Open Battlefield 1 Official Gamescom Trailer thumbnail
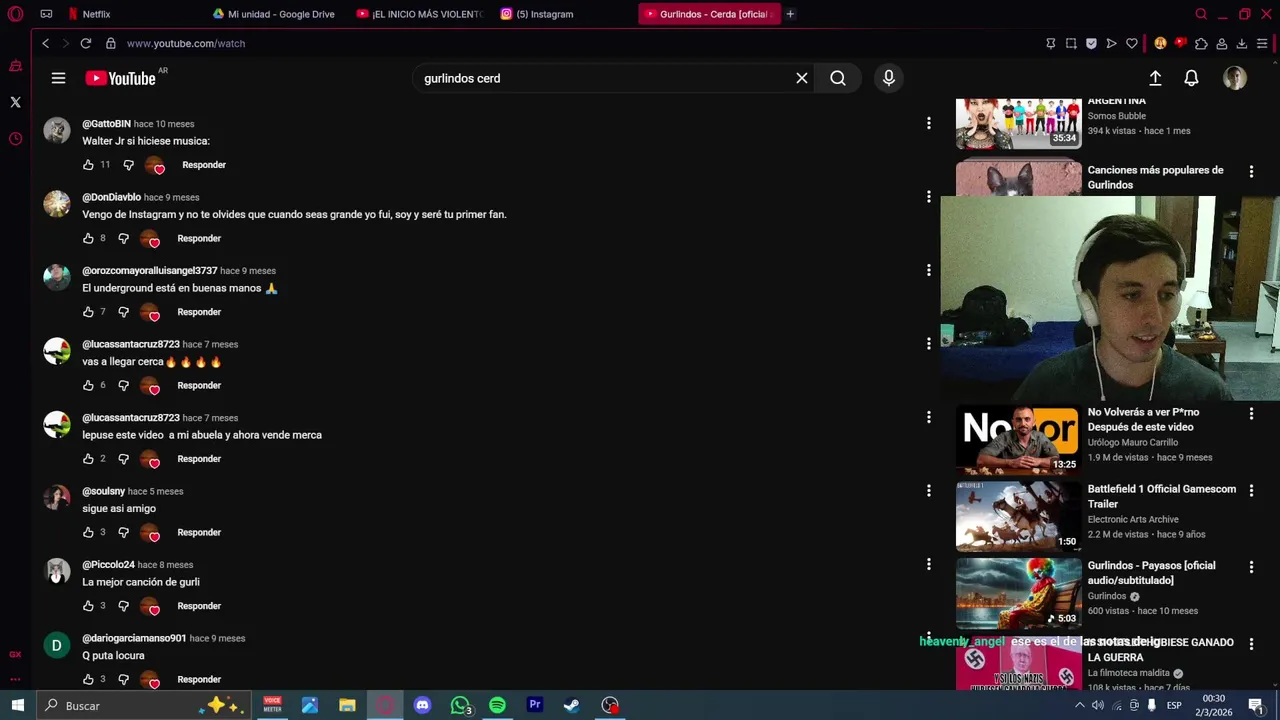Viewport: 1280px width, 720px height. point(1018,517)
